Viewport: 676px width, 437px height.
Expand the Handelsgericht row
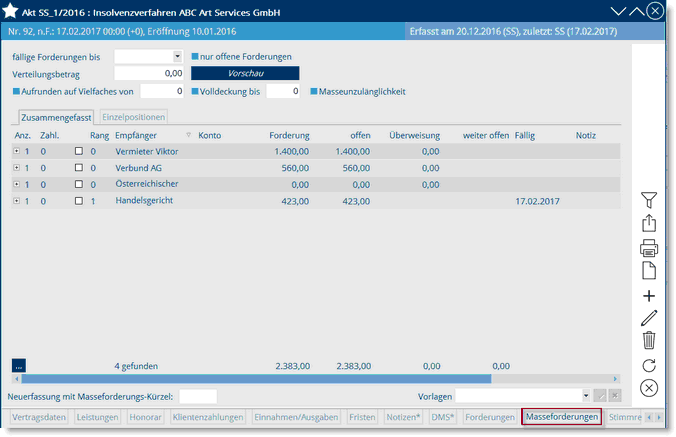(x=16, y=201)
